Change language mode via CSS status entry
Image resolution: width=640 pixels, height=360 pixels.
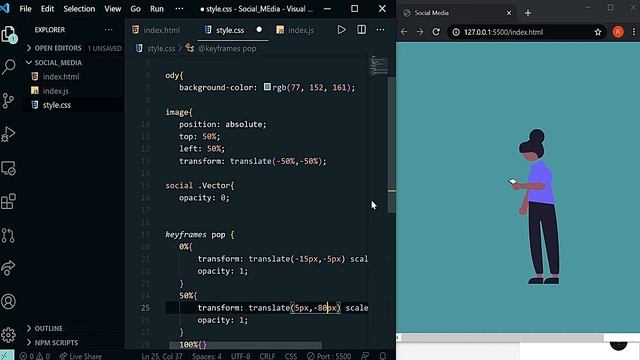(291, 356)
